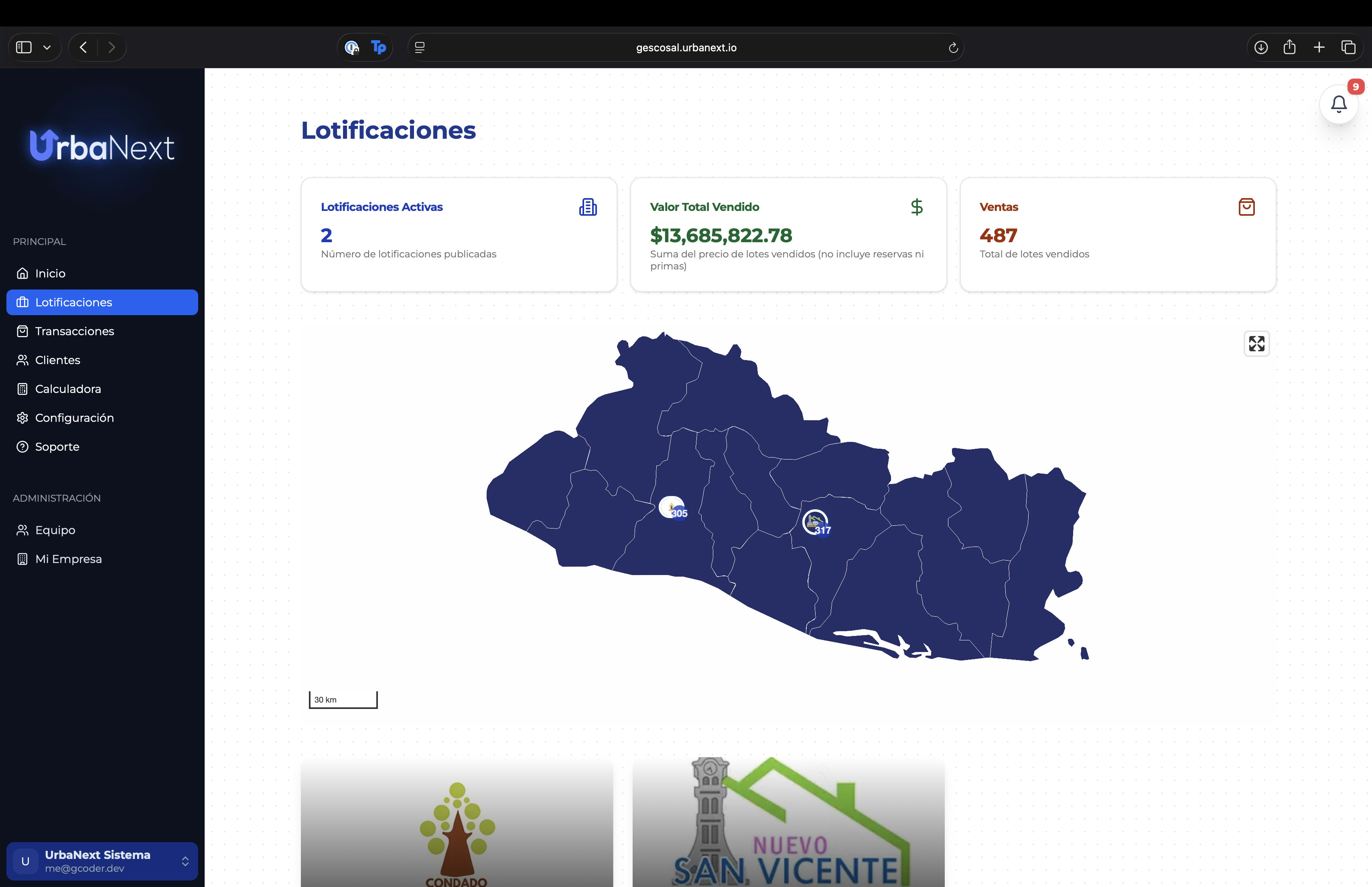
Task: Open the Safari share menu
Action: (x=1290, y=47)
